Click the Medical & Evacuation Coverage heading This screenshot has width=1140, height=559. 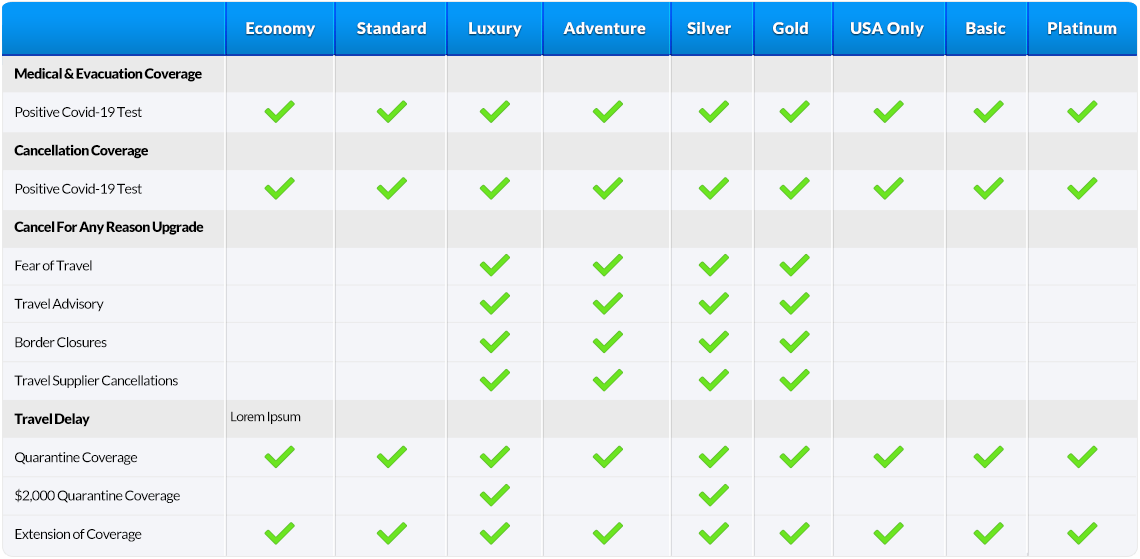coord(108,73)
